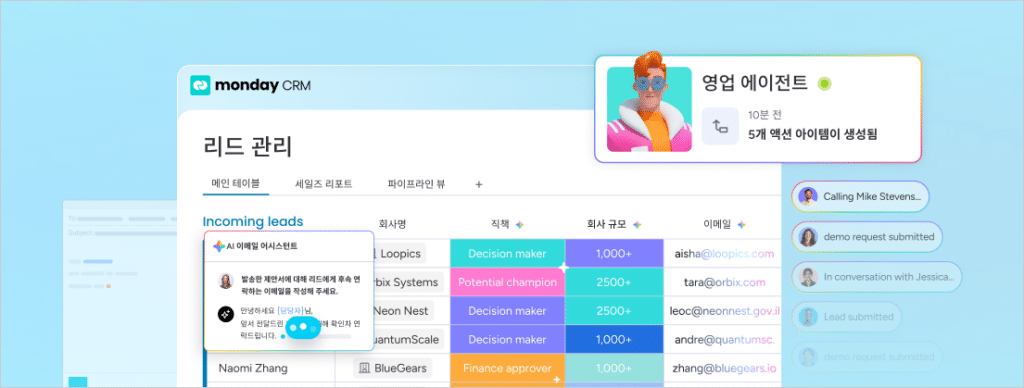Click the 리드 관리 board title

[248, 146]
